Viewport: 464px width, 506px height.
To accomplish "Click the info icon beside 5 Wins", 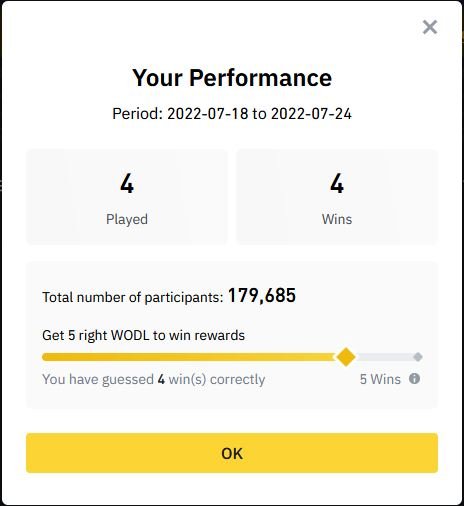I will pyautogui.click(x=414, y=379).
